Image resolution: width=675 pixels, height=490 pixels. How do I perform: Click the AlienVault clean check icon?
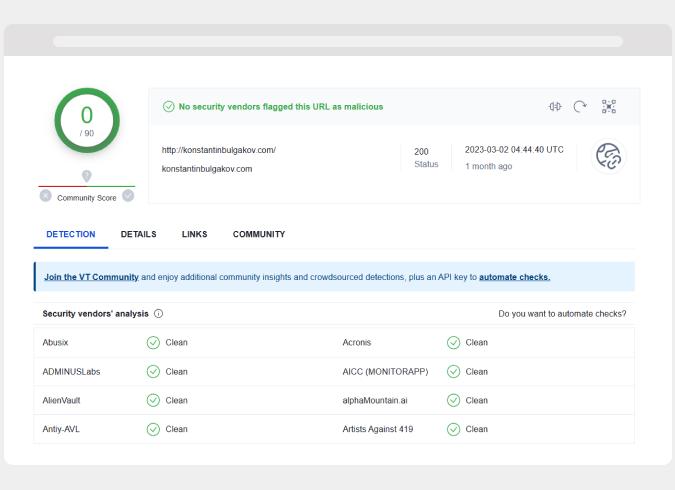pyautogui.click(x=153, y=400)
